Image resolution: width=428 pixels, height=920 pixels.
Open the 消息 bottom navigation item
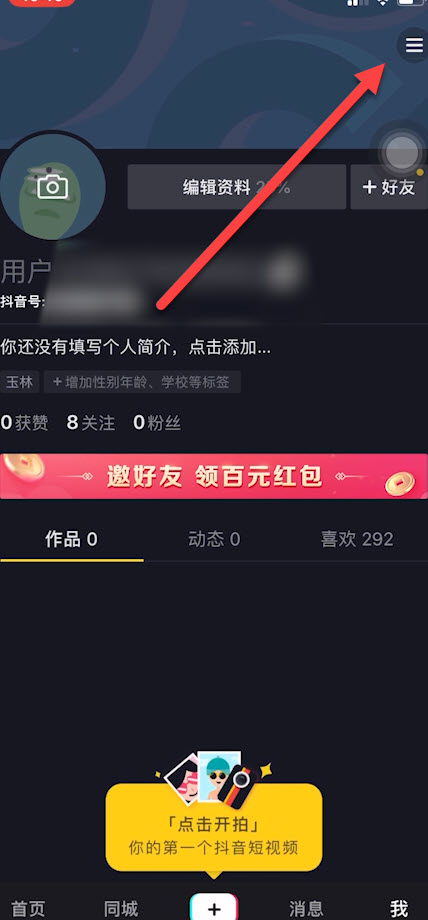[306, 908]
